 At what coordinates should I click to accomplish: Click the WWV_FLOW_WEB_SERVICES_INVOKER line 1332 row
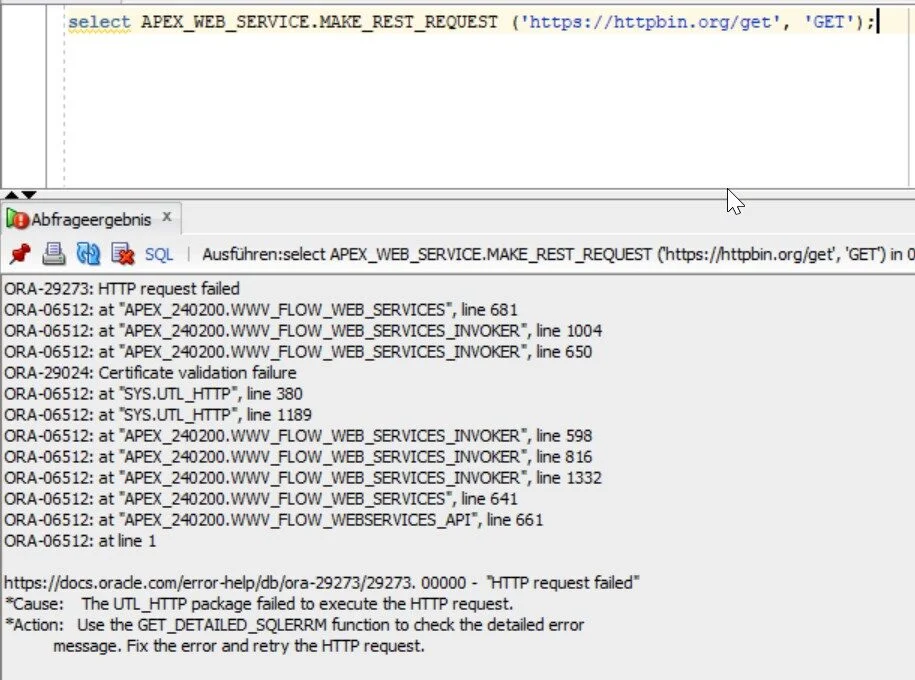pyautogui.click(x=303, y=477)
